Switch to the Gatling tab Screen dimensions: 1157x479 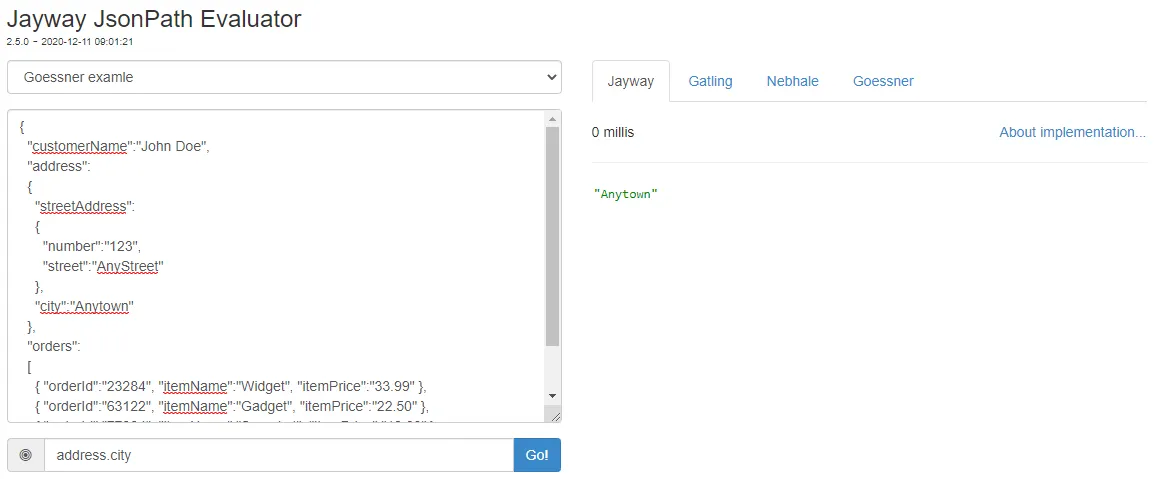click(x=711, y=81)
